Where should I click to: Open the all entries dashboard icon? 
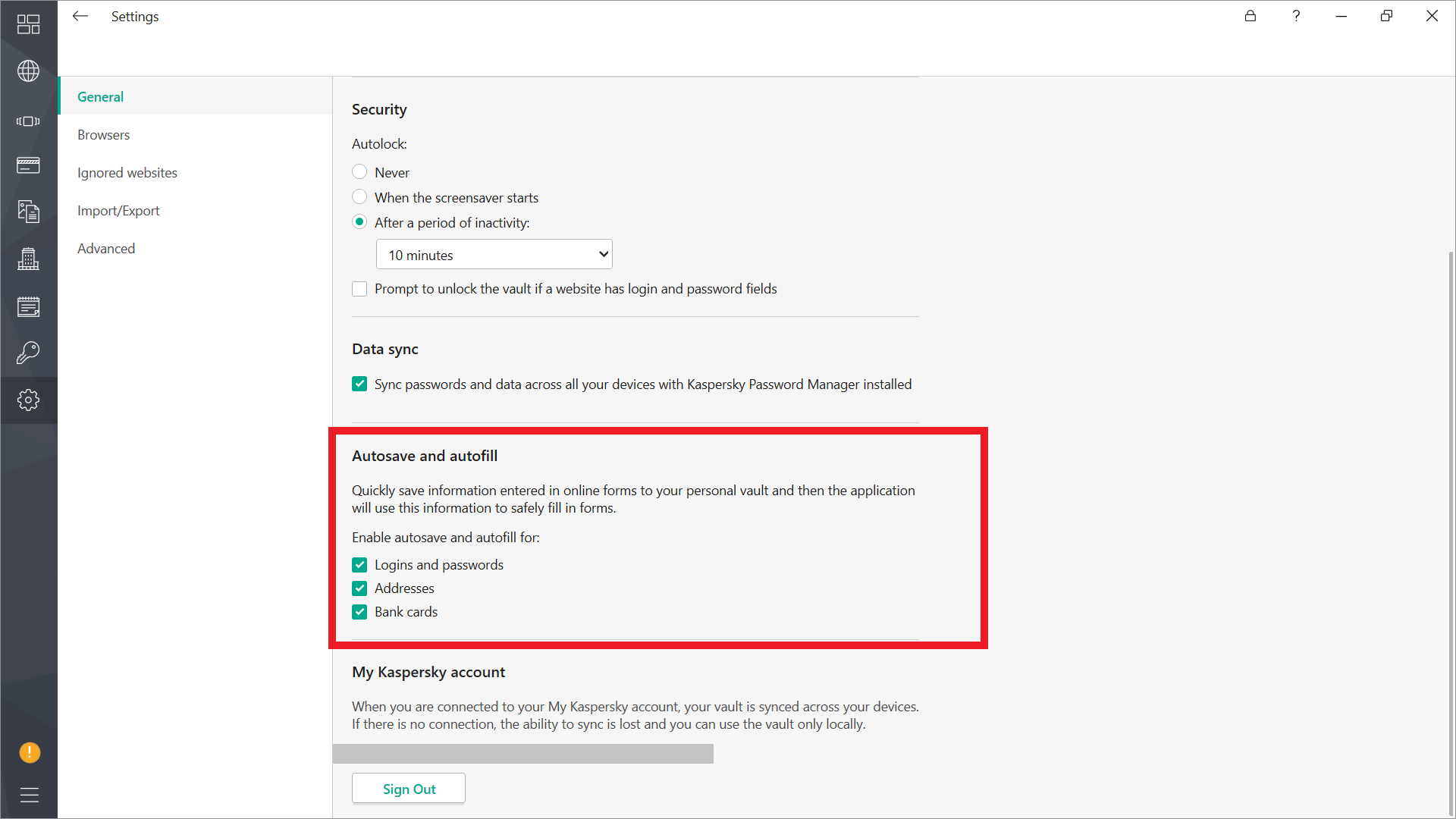pos(28,24)
